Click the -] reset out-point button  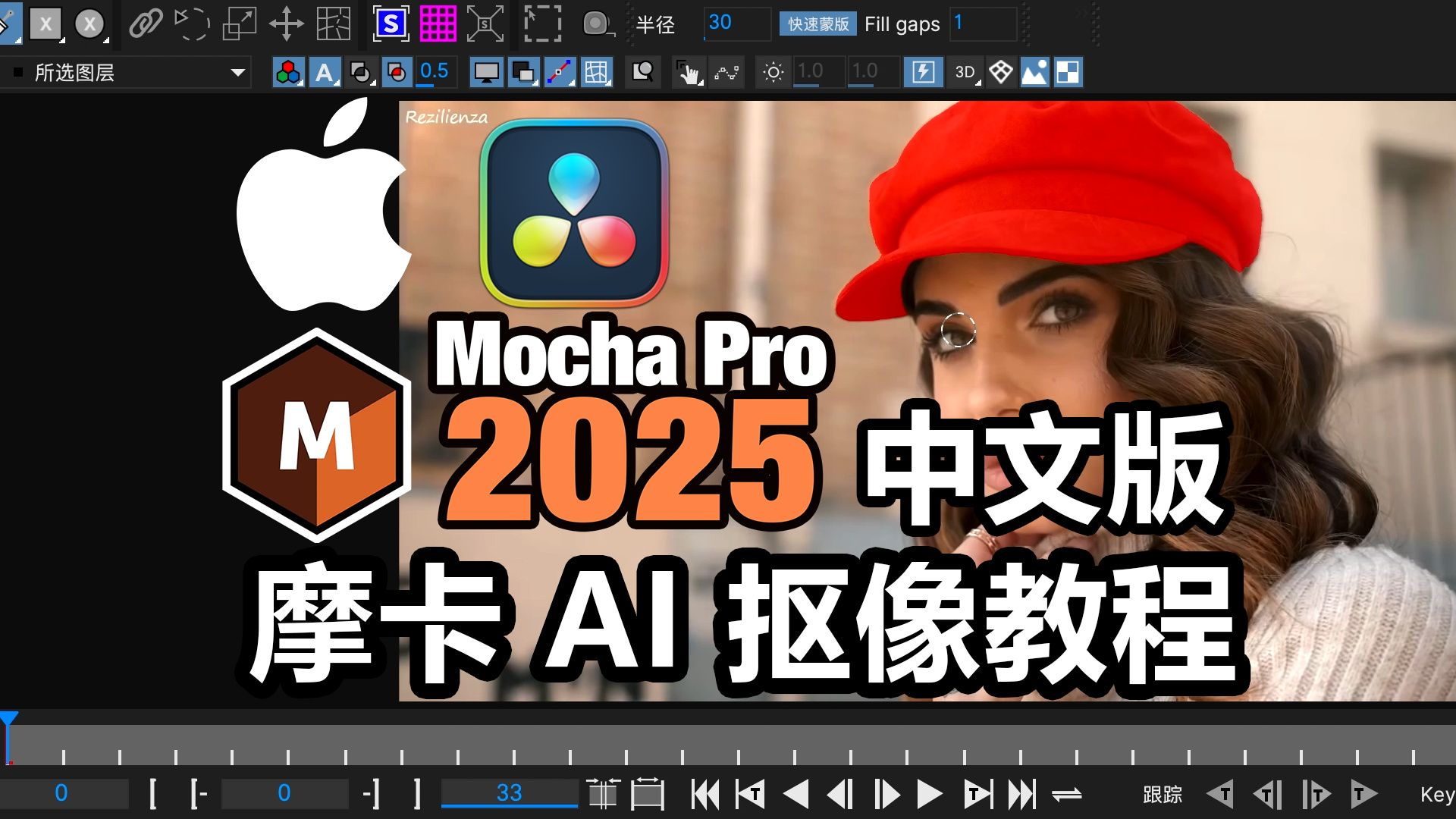(x=371, y=793)
